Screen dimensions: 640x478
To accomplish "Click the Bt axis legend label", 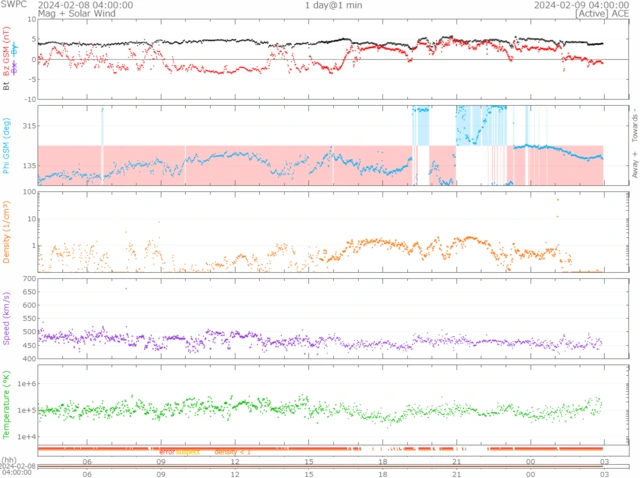I will coord(6,86).
